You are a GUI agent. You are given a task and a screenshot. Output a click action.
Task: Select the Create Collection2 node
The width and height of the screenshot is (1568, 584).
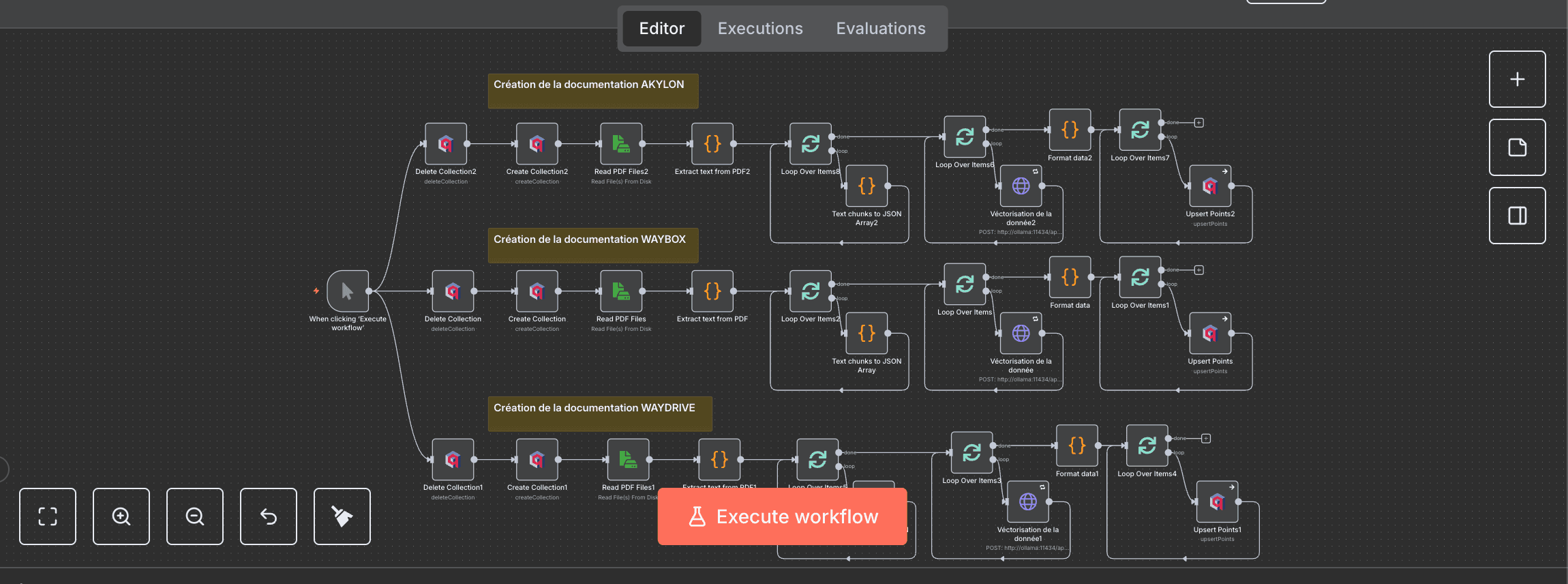537,144
